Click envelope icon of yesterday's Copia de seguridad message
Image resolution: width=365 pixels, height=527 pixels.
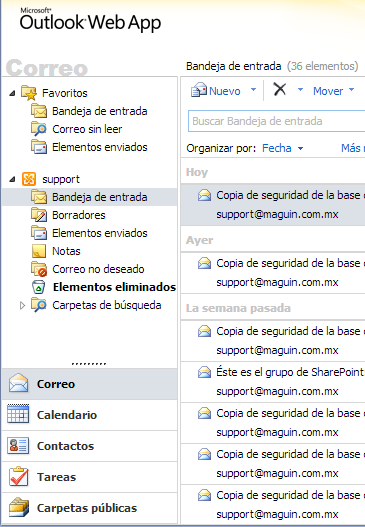[204, 263]
